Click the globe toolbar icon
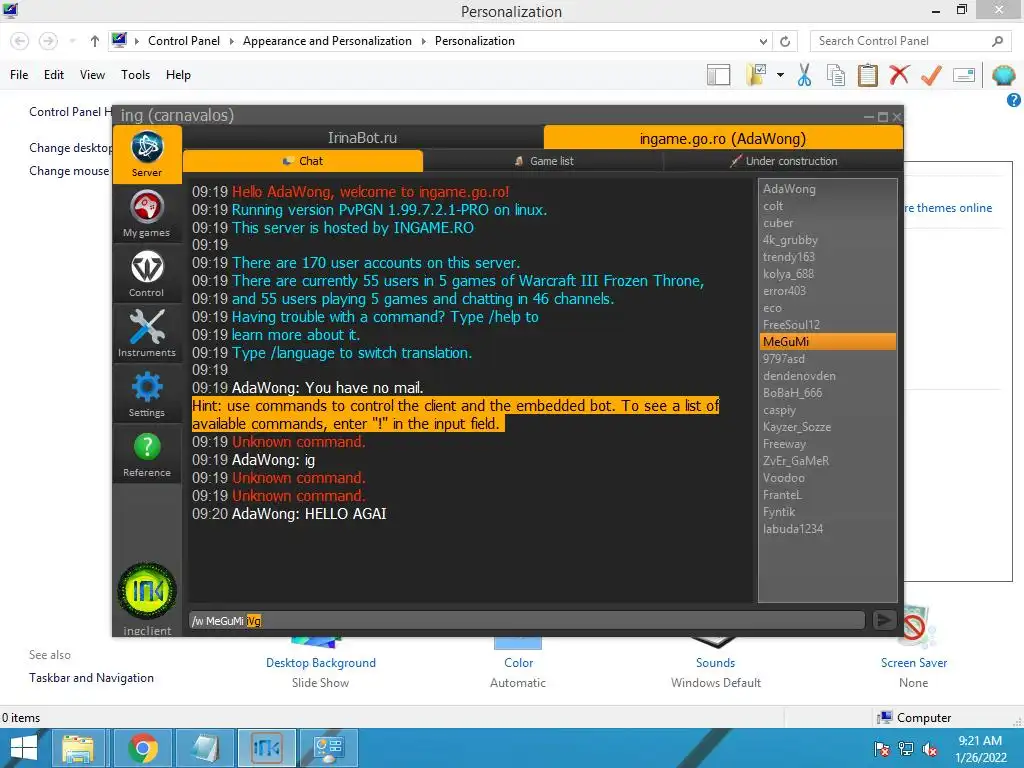This screenshot has height=768, width=1024. tap(1003, 75)
